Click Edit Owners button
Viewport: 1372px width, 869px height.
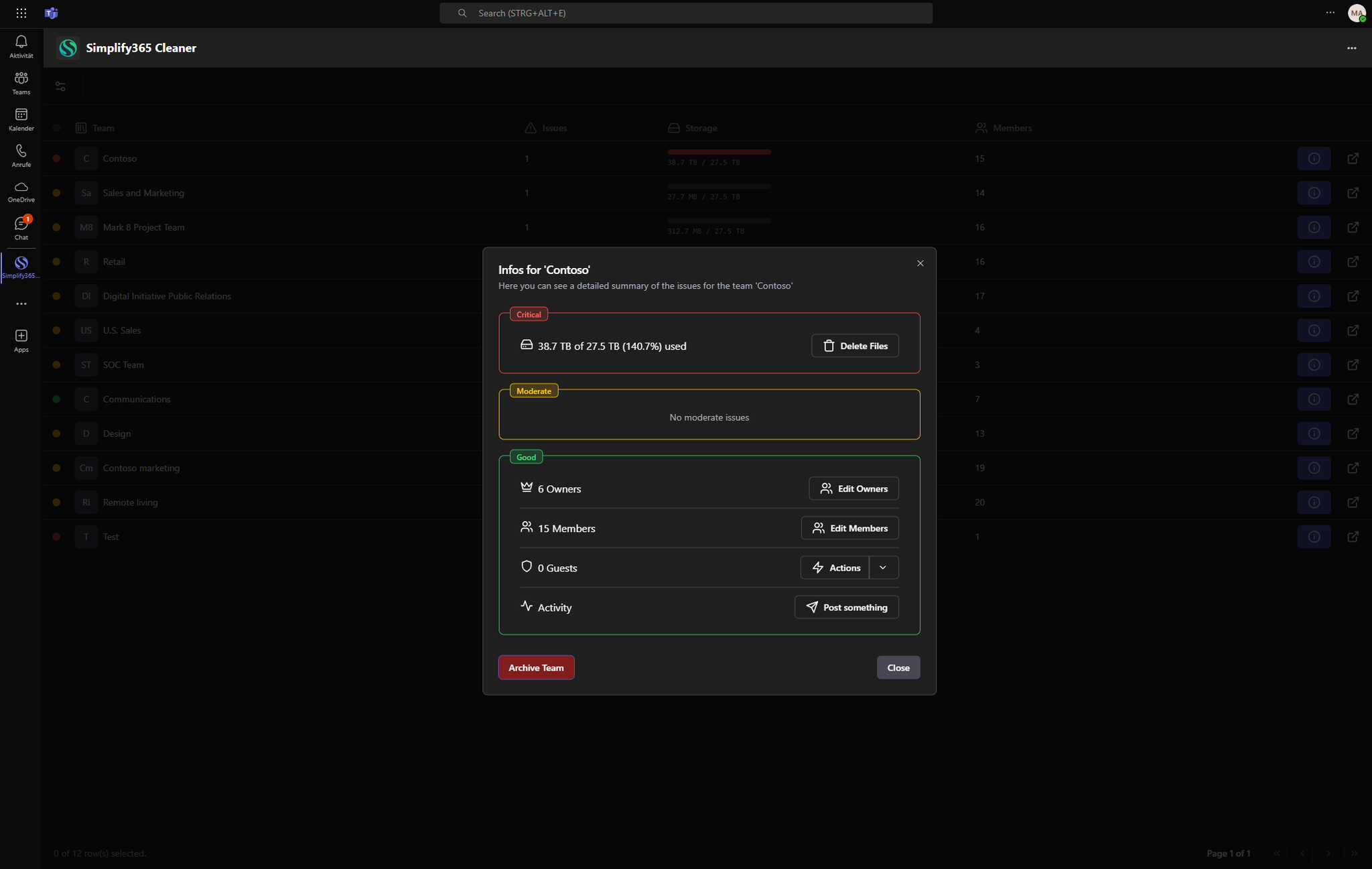tap(853, 488)
